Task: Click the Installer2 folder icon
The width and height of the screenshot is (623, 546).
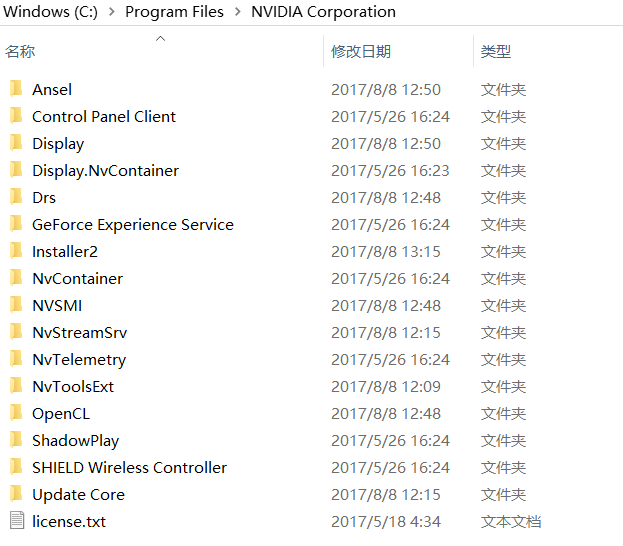Action: [x=16, y=251]
